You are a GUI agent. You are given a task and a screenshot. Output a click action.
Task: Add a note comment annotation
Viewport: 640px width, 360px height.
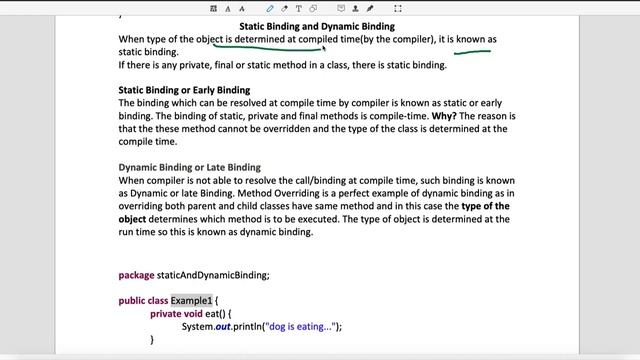pyautogui.click(x=341, y=8)
